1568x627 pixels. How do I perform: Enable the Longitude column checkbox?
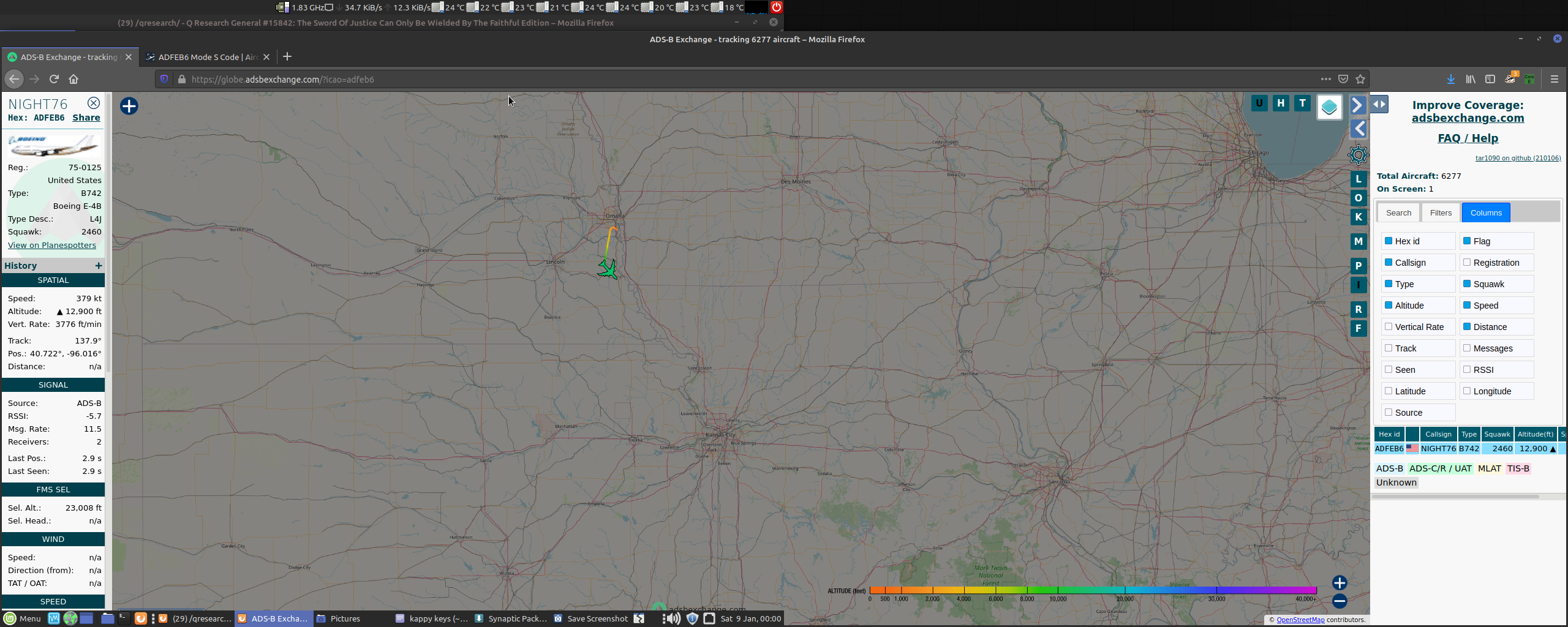tap(1467, 391)
